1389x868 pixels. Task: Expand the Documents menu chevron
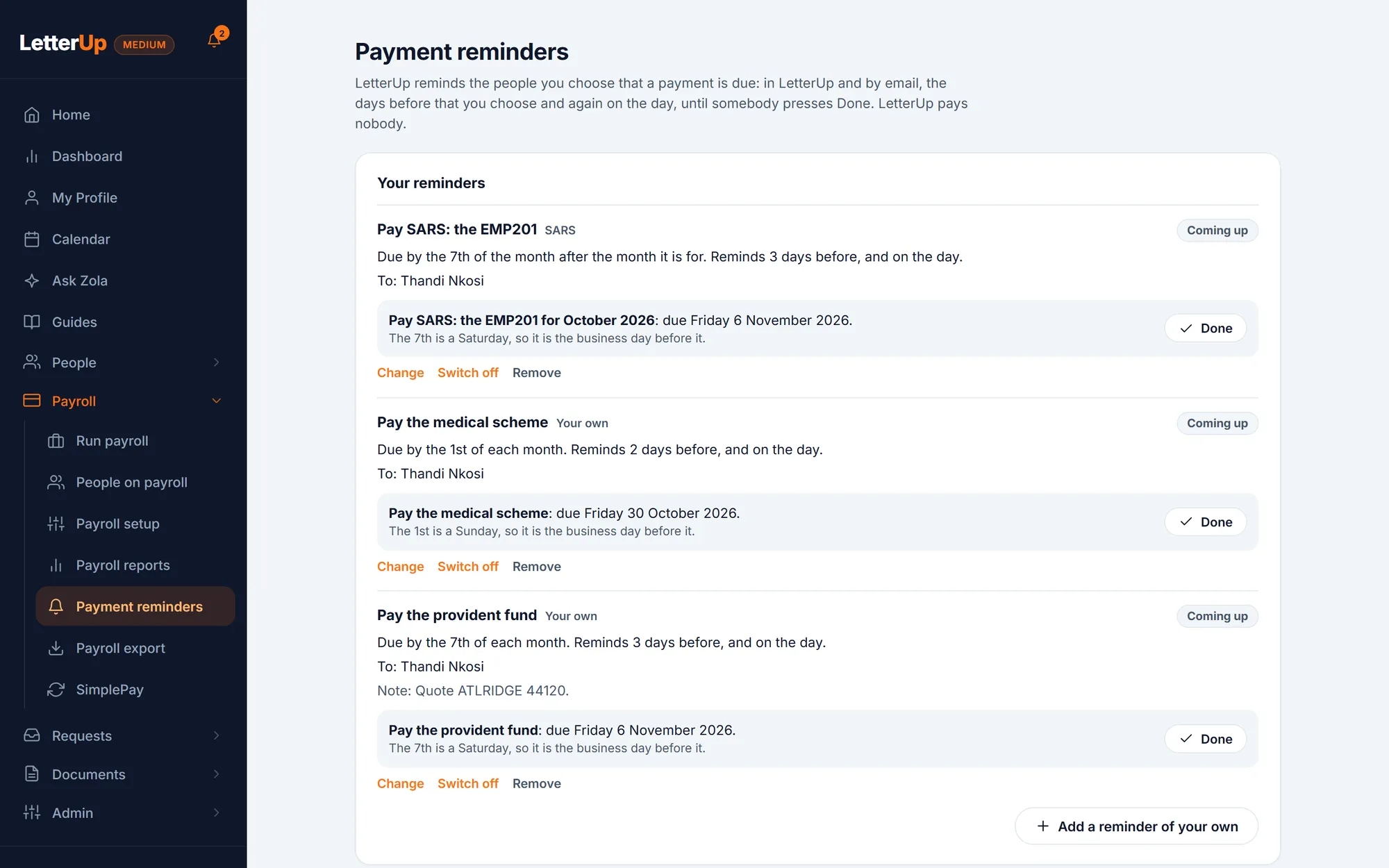[217, 774]
